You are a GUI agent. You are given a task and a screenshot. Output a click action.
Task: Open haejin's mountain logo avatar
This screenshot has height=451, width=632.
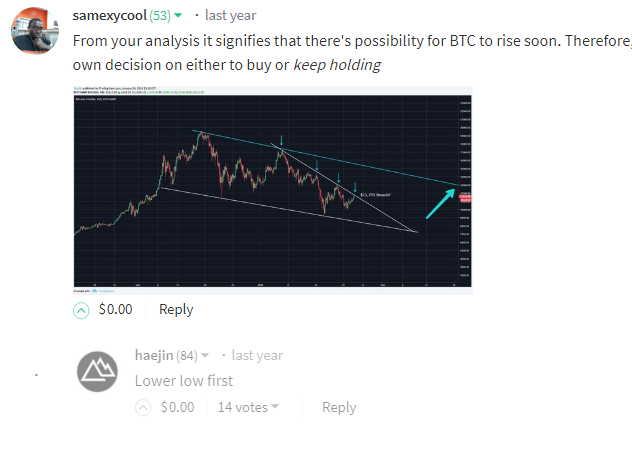97,372
